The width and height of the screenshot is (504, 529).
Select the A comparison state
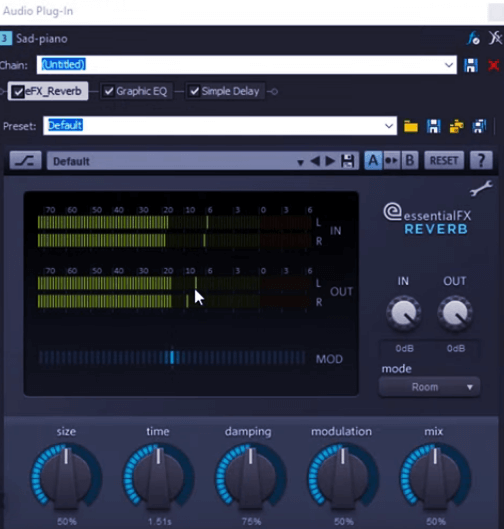click(x=373, y=161)
